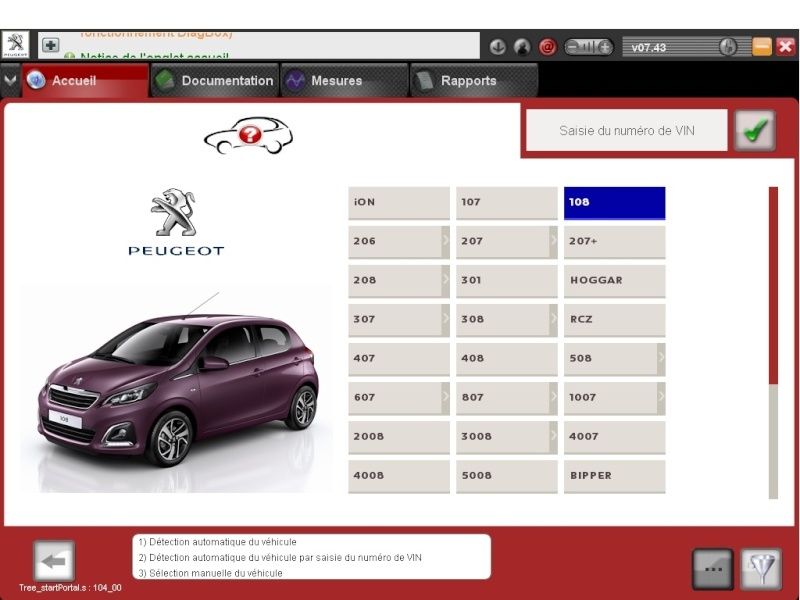
Task: Expand the 206 model submenu
Action: tap(444, 241)
